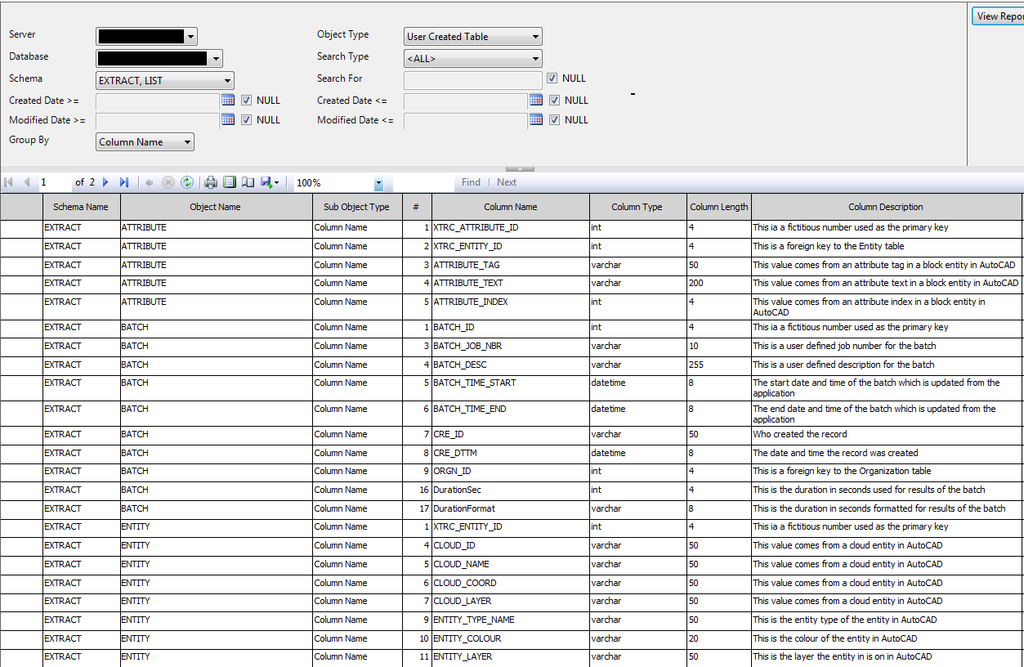Click Column Description header

click(x=886, y=206)
